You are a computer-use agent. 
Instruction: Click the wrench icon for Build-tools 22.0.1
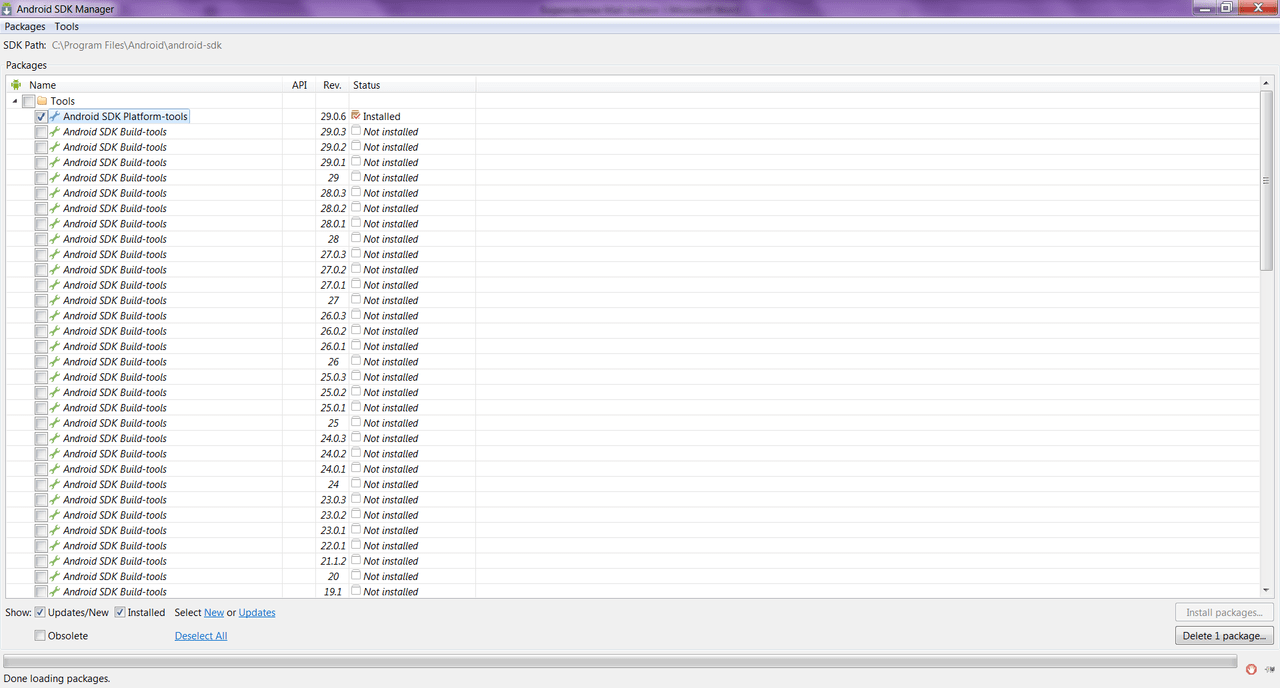click(x=55, y=546)
